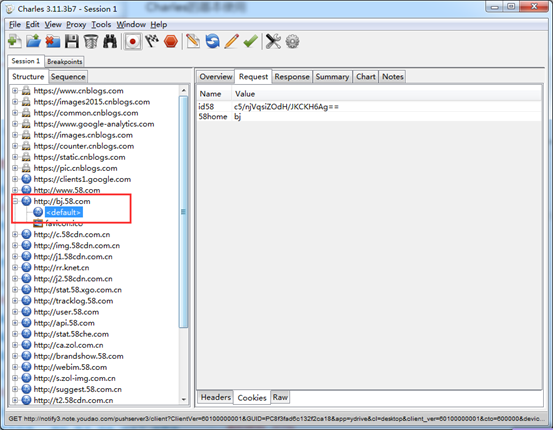Open the Summary tab
The image size is (553, 430).
pyautogui.click(x=332, y=77)
